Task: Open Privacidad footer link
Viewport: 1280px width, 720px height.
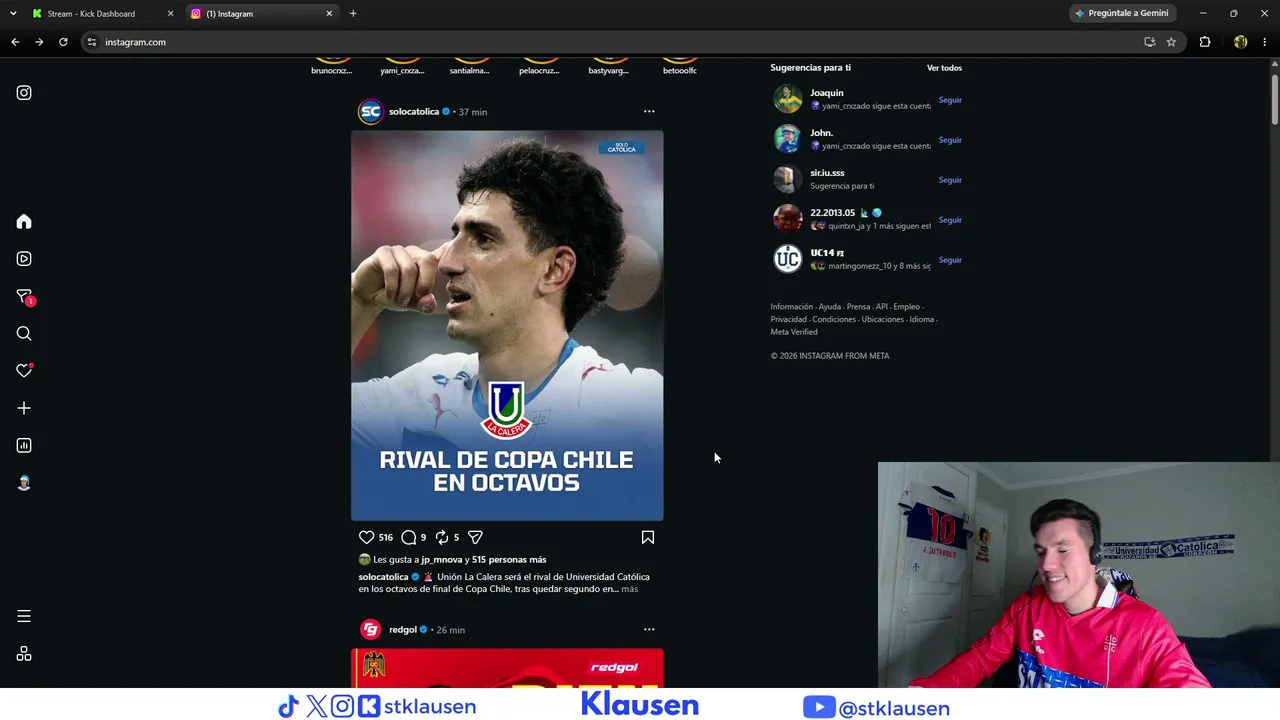Action: pos(789,320)
